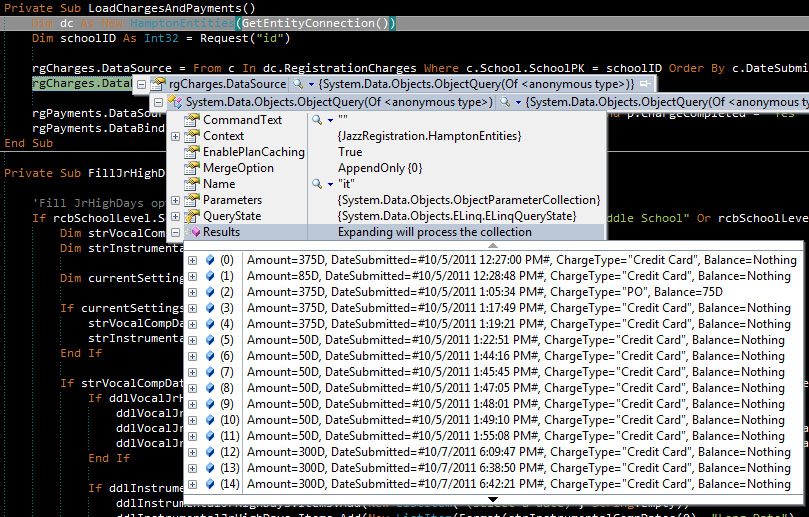This screenshot has height=517, width=809.
Task: Open the CommandText value visualizer magnifier
Action: pos(317,120)
